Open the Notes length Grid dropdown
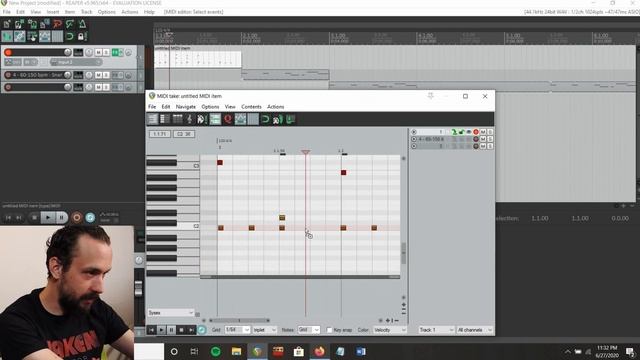Screen dimensions: 640x360 (309, 330)
